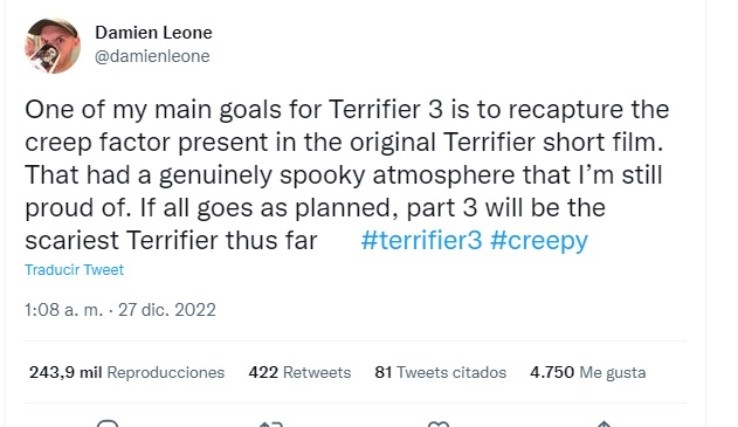Viewport: 738px width, 427px height.
Task: Click Traducir Tweet to translate
Action: (x=74, y=270)
